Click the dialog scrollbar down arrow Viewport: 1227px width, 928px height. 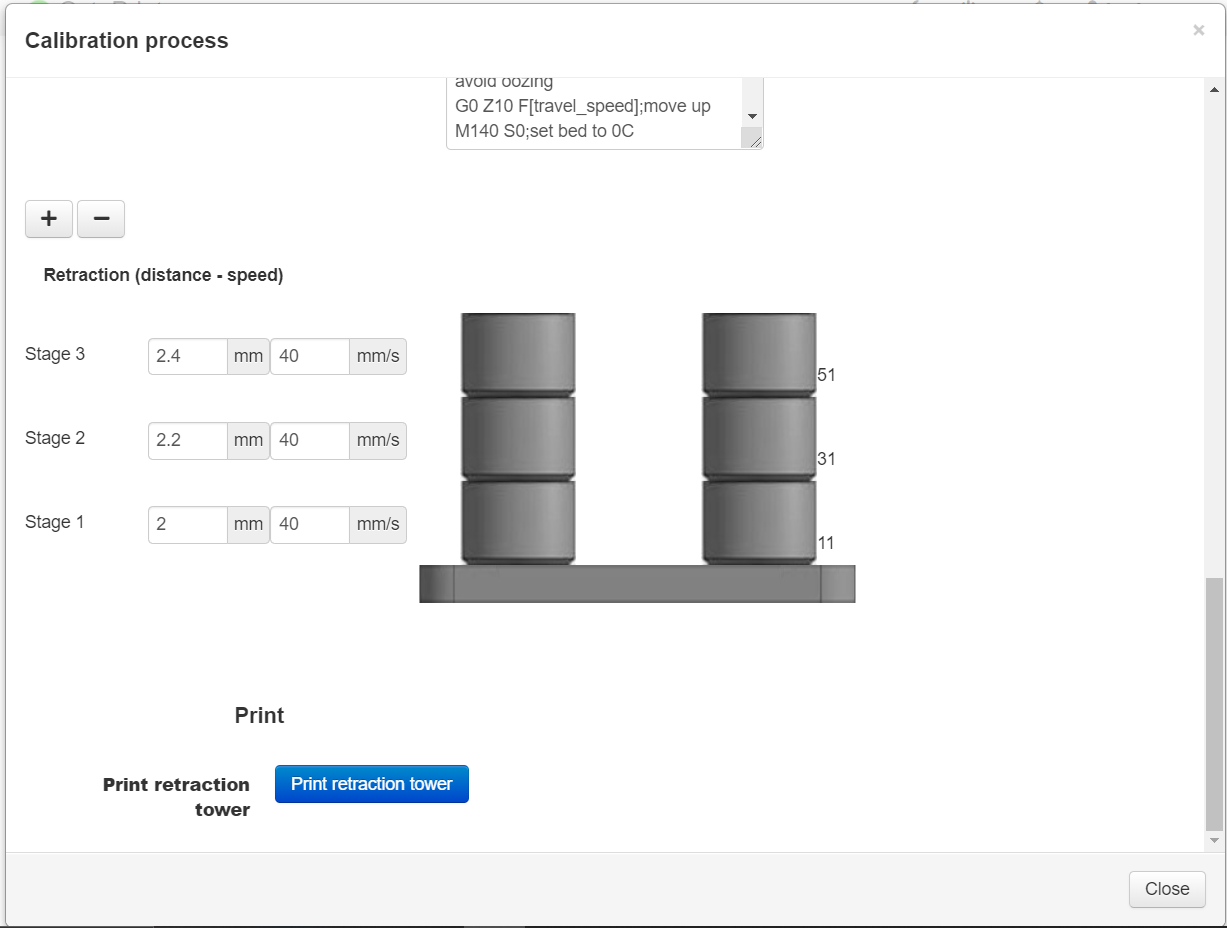[1214, 841]
